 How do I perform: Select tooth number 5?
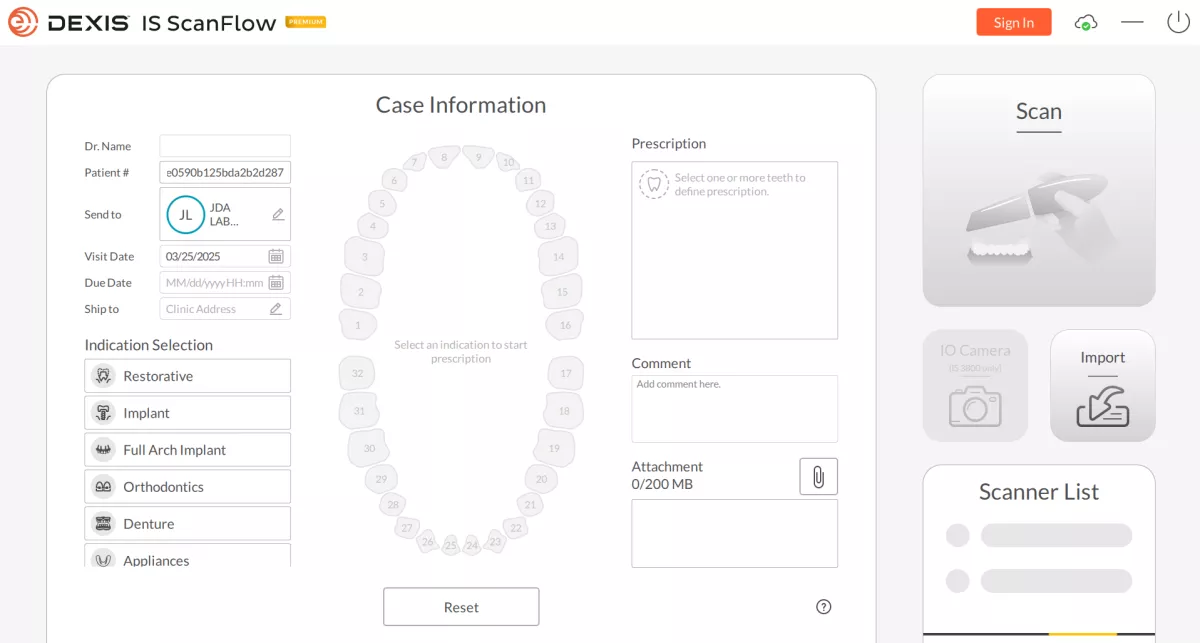(381, 203)
